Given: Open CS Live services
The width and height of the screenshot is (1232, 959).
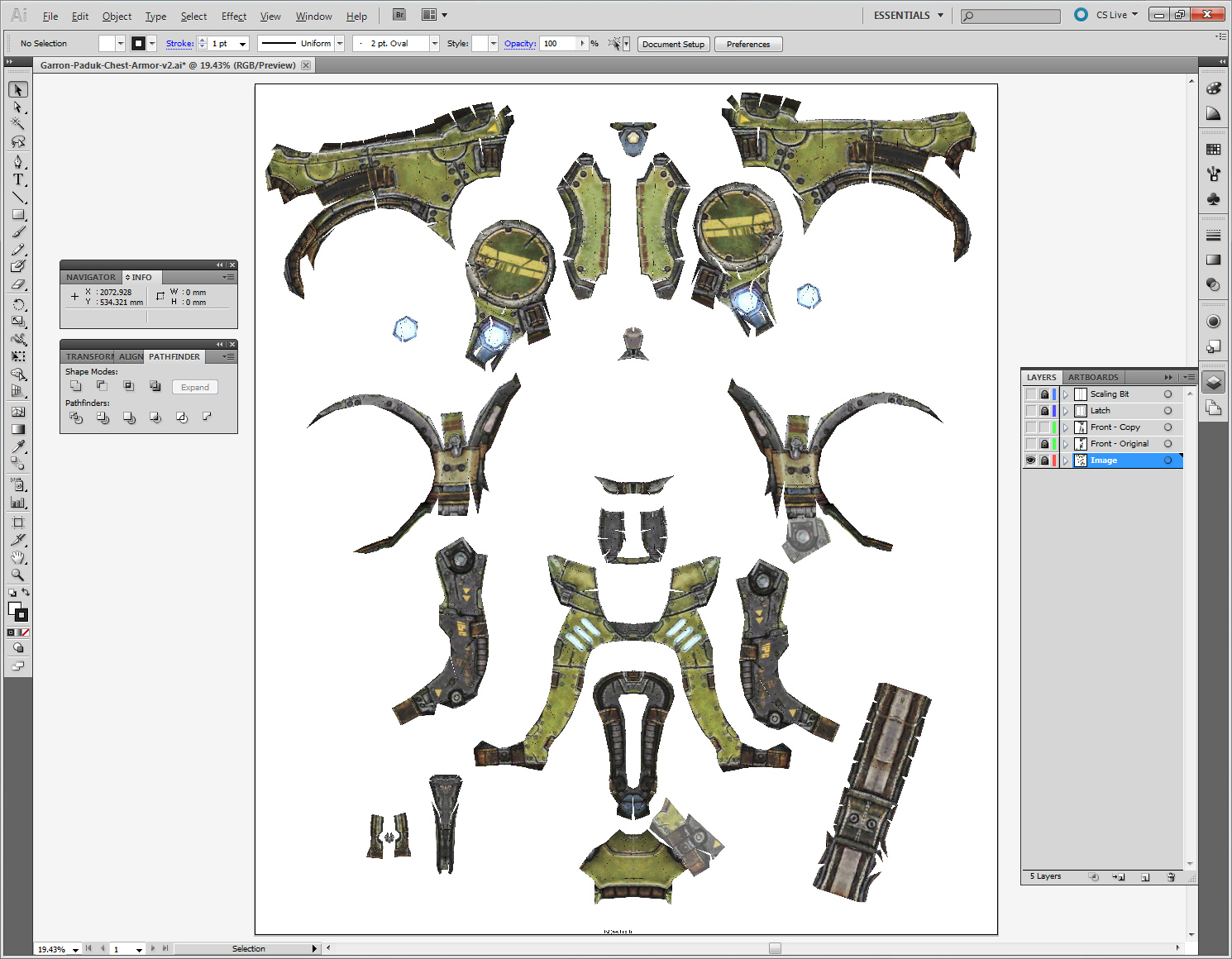Looking at the screenshot, I should click(x=1106, y=15).
